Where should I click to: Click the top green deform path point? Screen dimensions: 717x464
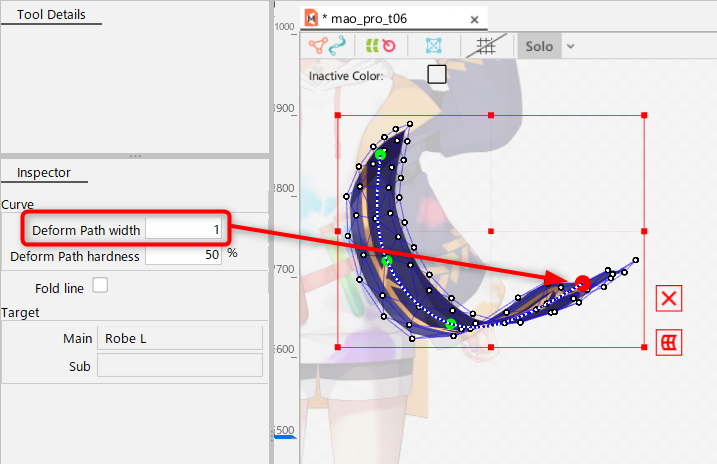(380, 155)
